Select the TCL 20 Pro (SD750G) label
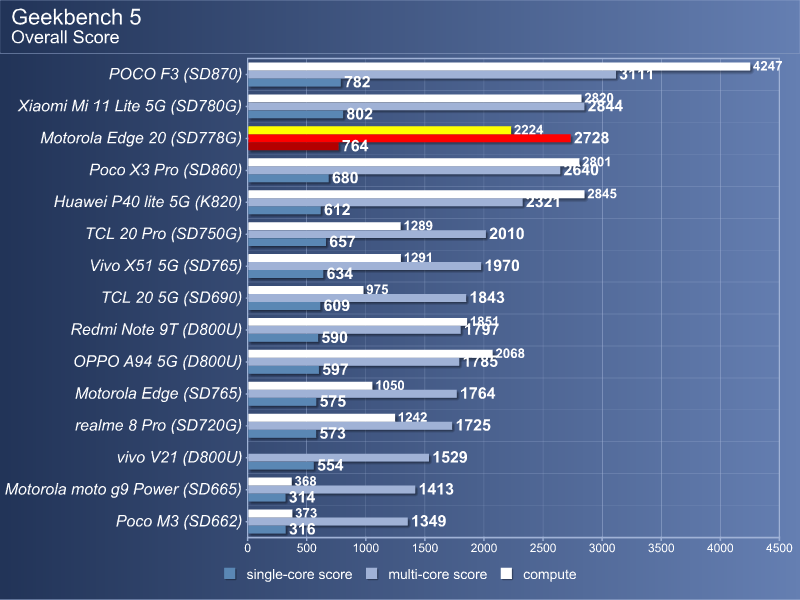800x600 pixels. (x=164, y=234)
